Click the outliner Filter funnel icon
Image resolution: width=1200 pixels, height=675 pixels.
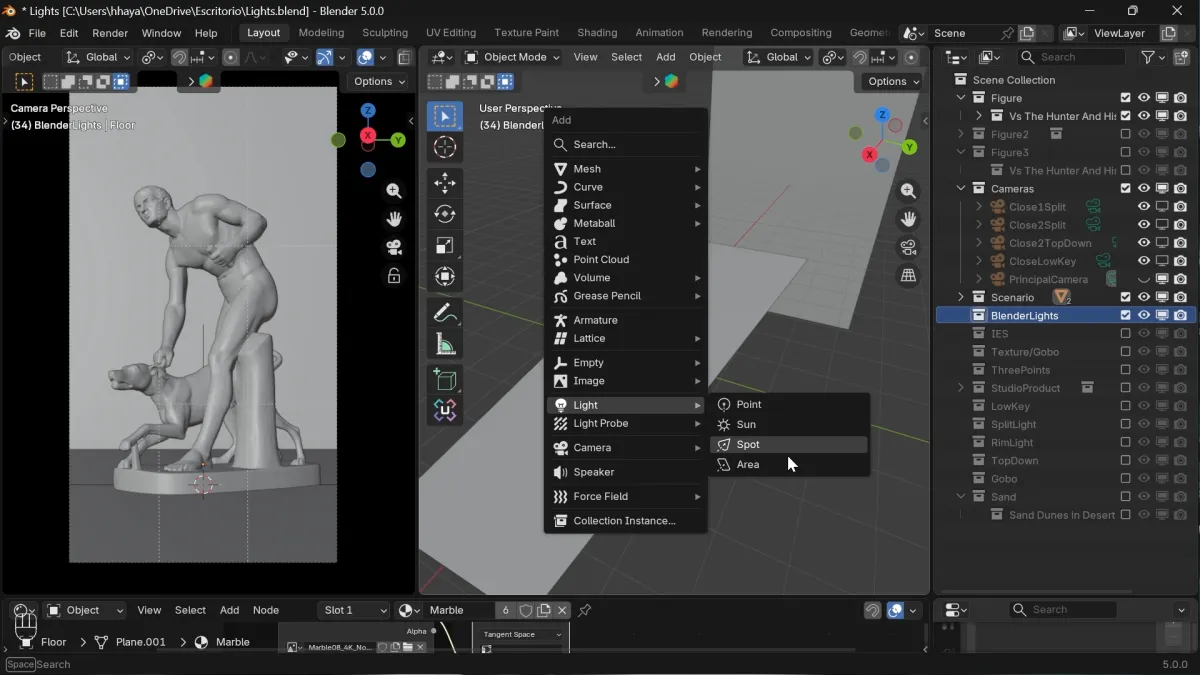pos(1148,58)
